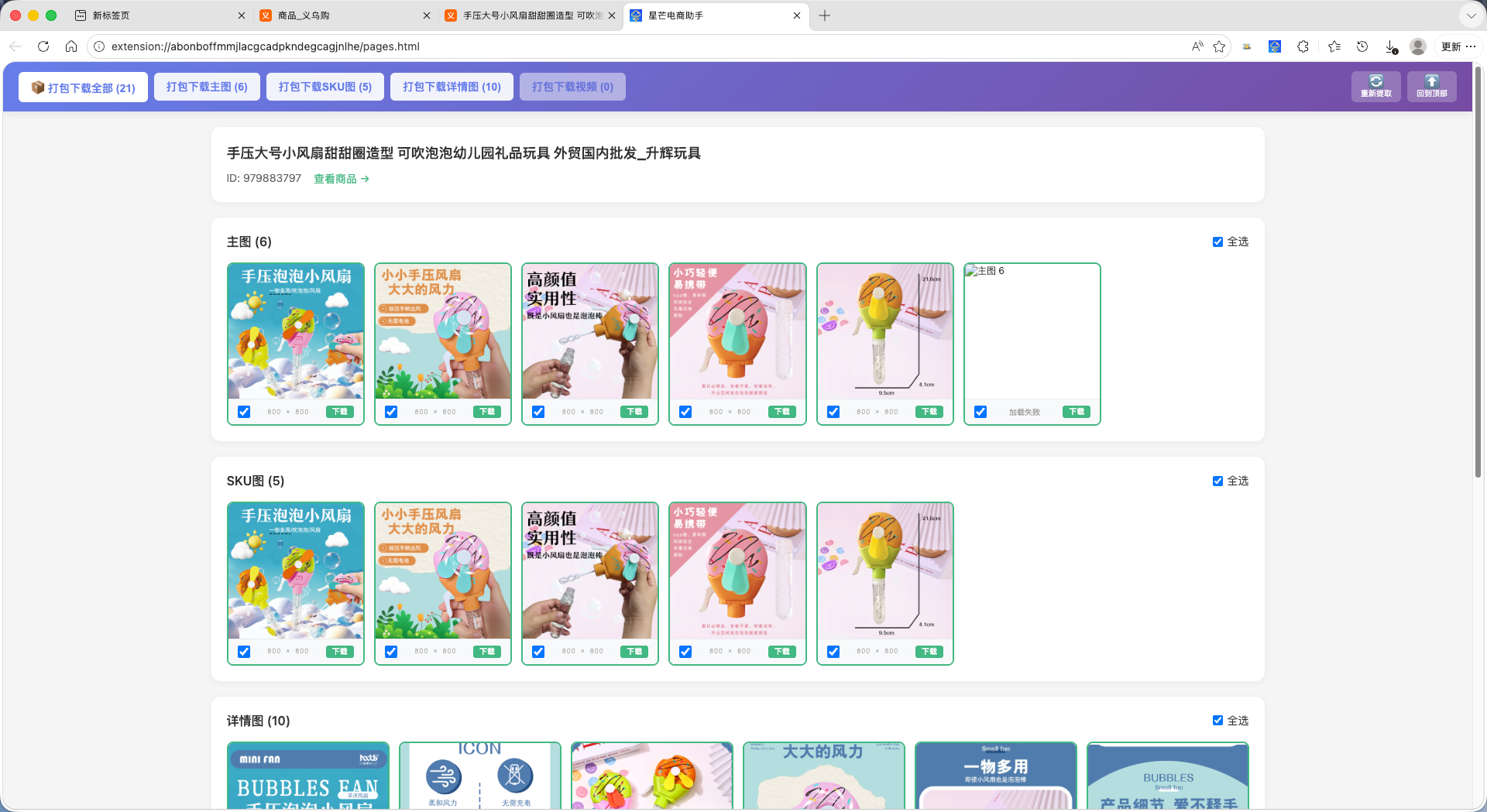
Task: Open browser history icon
Action: point(1362,46)
